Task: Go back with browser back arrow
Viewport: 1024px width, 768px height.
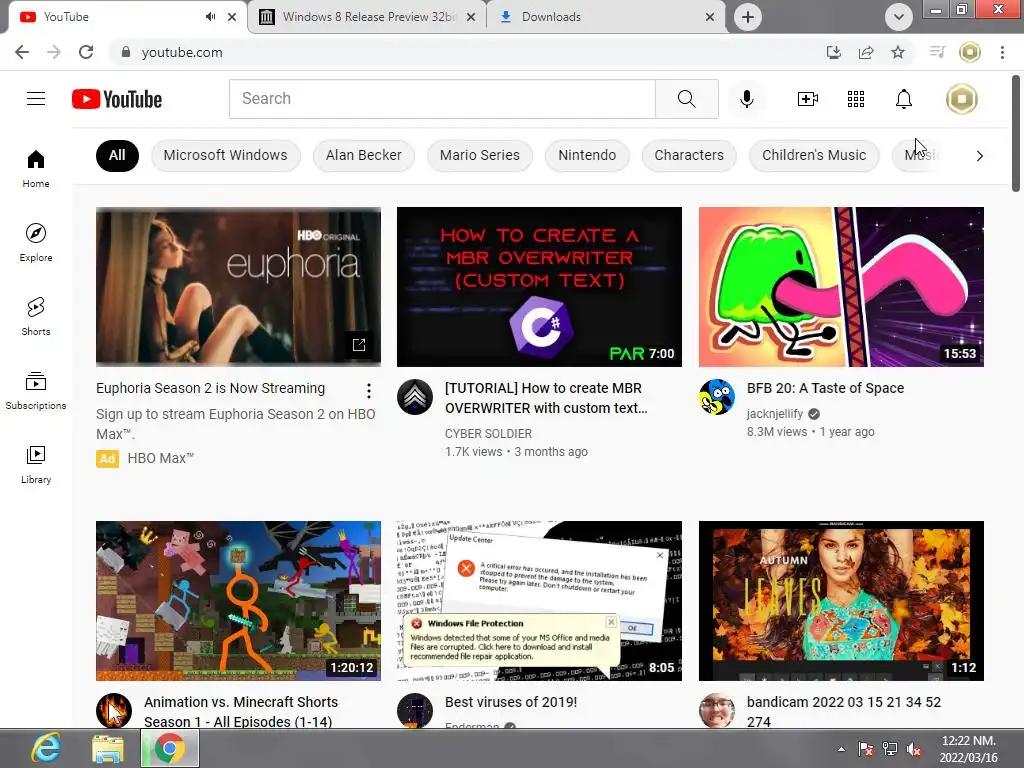Action: [x=22, y=52]
